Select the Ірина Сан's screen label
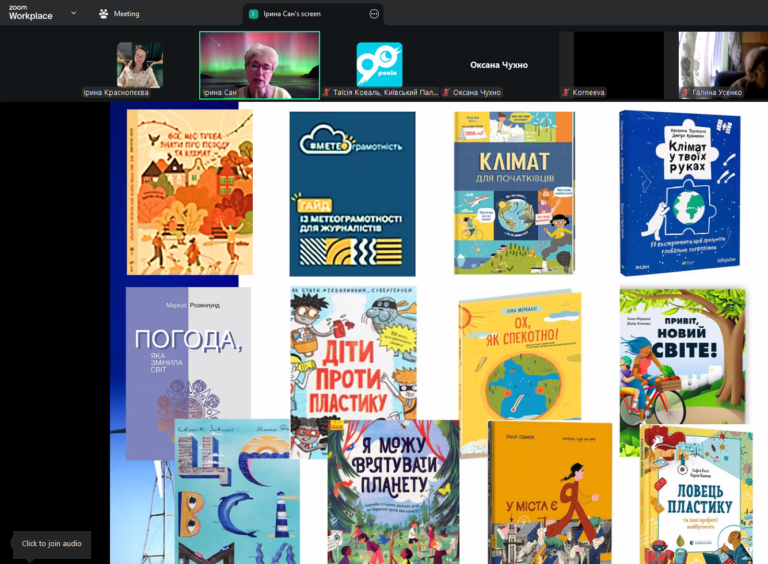768x564 pixels. tap(296, 14)
